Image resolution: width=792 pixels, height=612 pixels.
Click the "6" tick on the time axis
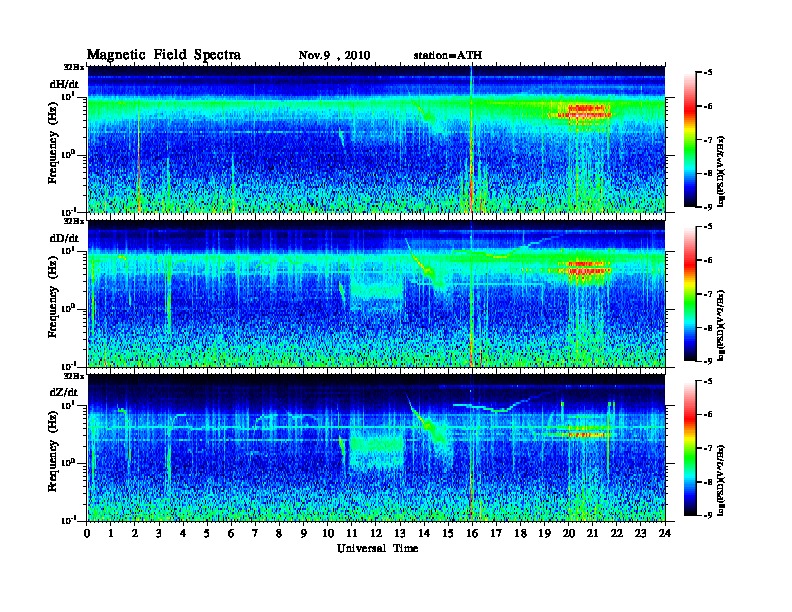tap(231, 533)
